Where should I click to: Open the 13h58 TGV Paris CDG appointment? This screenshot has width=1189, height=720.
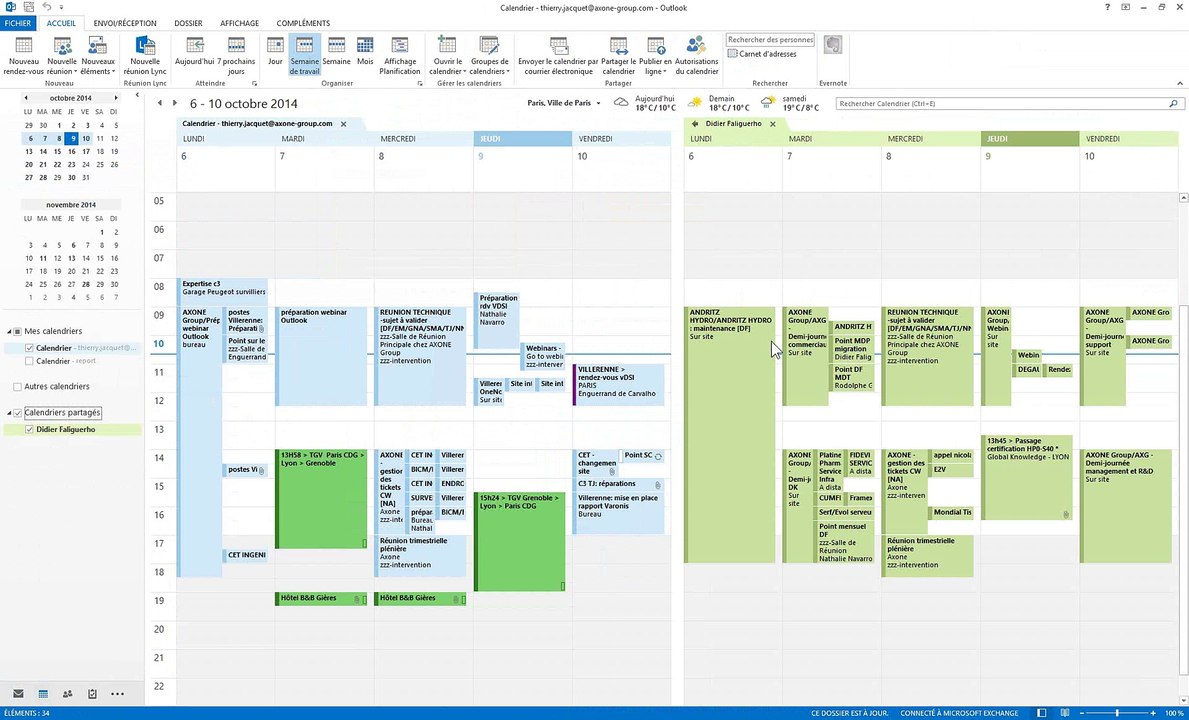coord(321,499)
